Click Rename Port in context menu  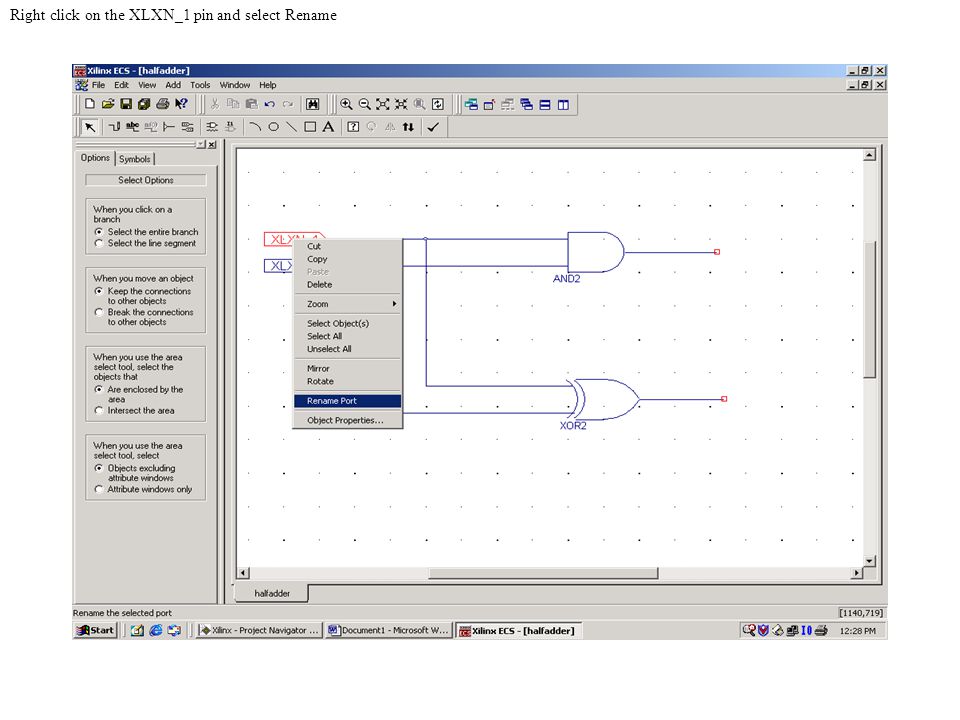click(x=347, y=401)
